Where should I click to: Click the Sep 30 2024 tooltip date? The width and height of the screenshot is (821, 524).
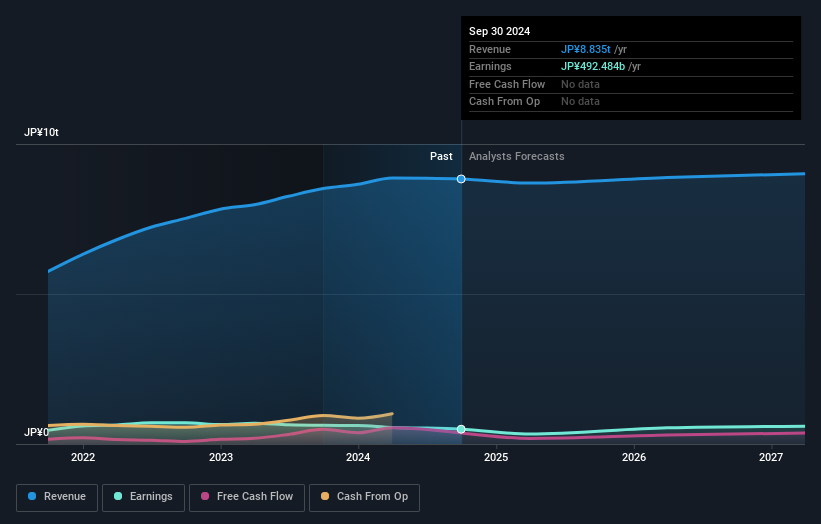pos(500,31)
